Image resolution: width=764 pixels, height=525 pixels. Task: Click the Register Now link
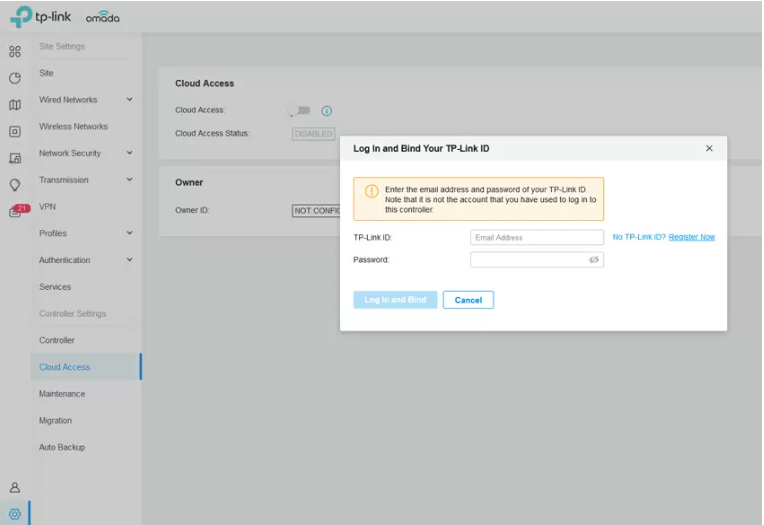[691, 237]
